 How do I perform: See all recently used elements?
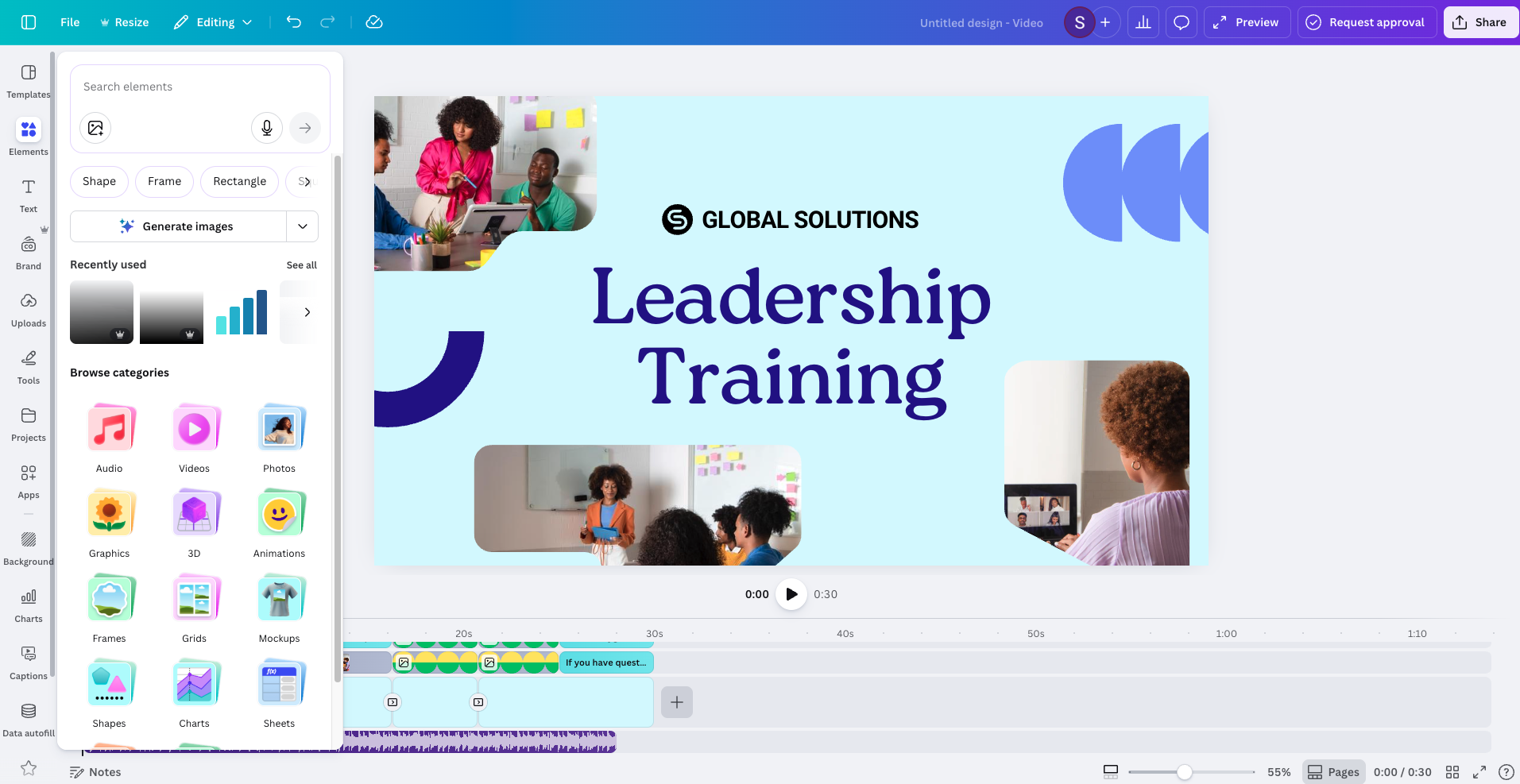click(x=301, y=265)
